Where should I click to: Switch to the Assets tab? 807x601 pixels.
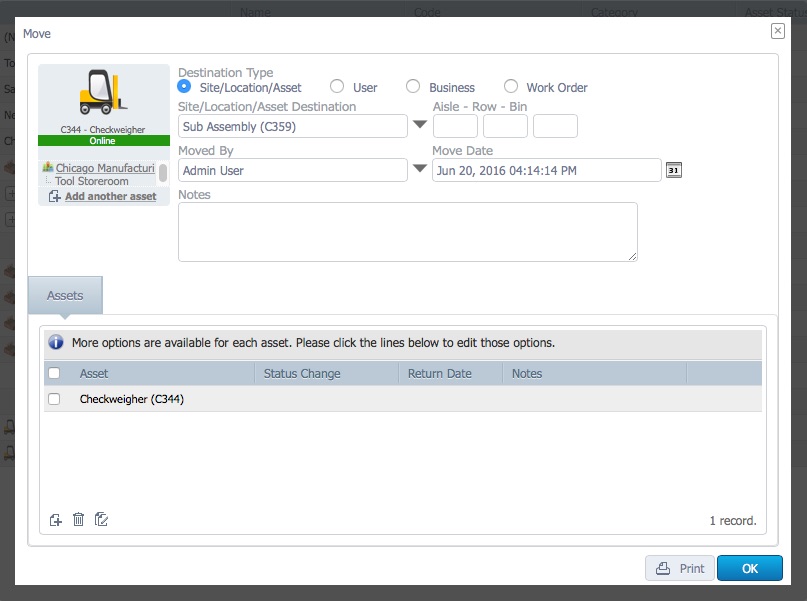click(65, 296)
